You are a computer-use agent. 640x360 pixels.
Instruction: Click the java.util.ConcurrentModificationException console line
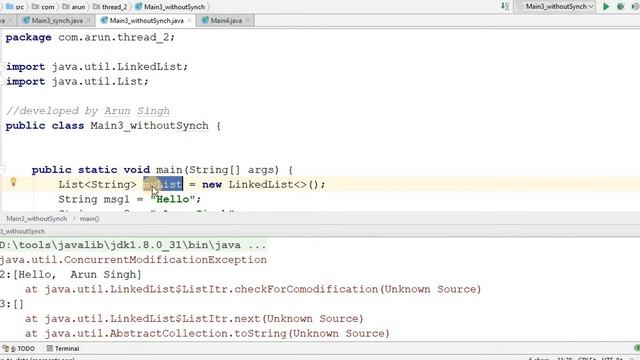pos(133,260)
